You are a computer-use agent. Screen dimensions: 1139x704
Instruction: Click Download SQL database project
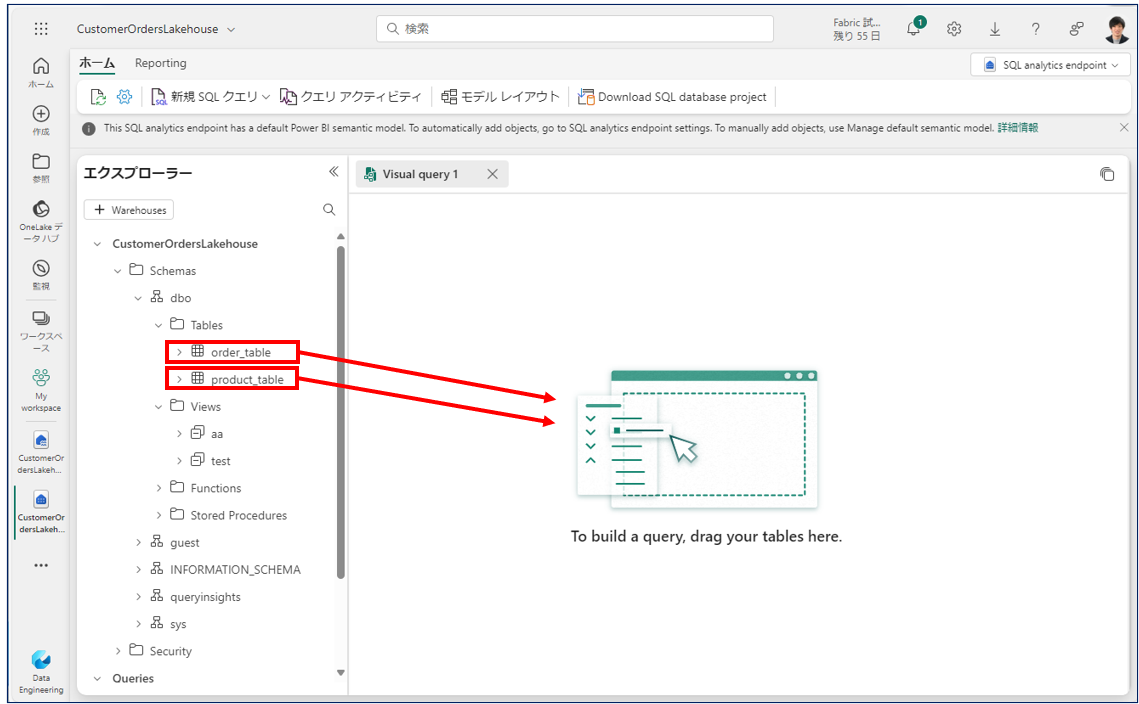pyautogui.click(x=672, y=97)
